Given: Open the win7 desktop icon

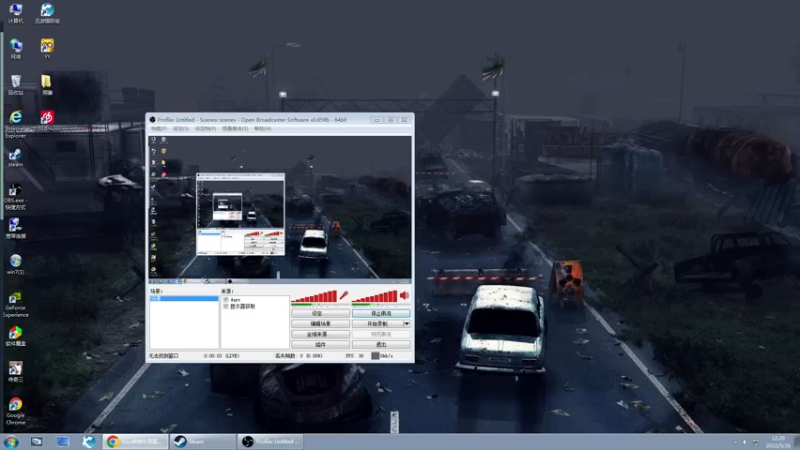Looking at the screenshot, I should tap(15, 265).
